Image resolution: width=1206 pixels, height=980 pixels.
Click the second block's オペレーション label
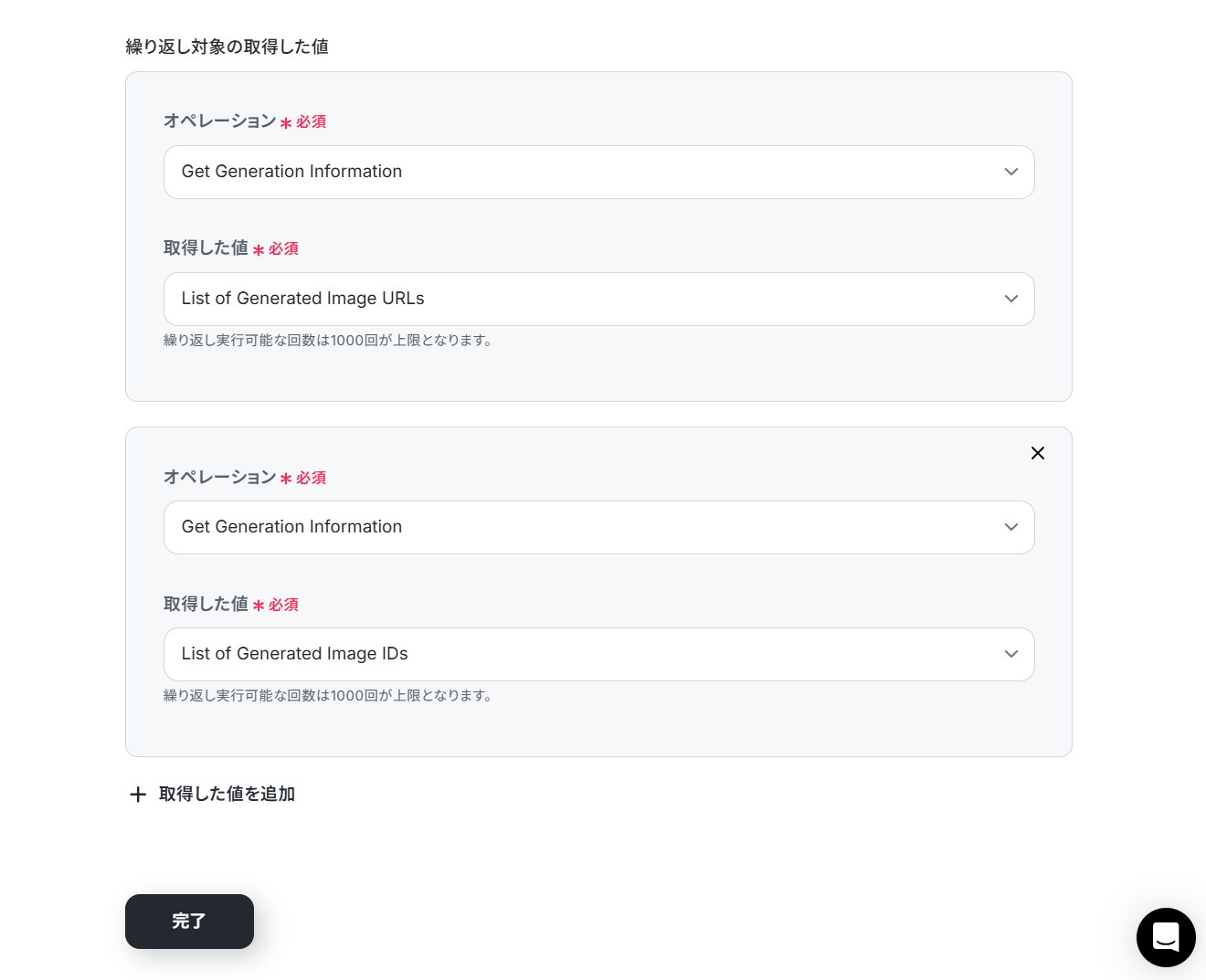[219, 478]
